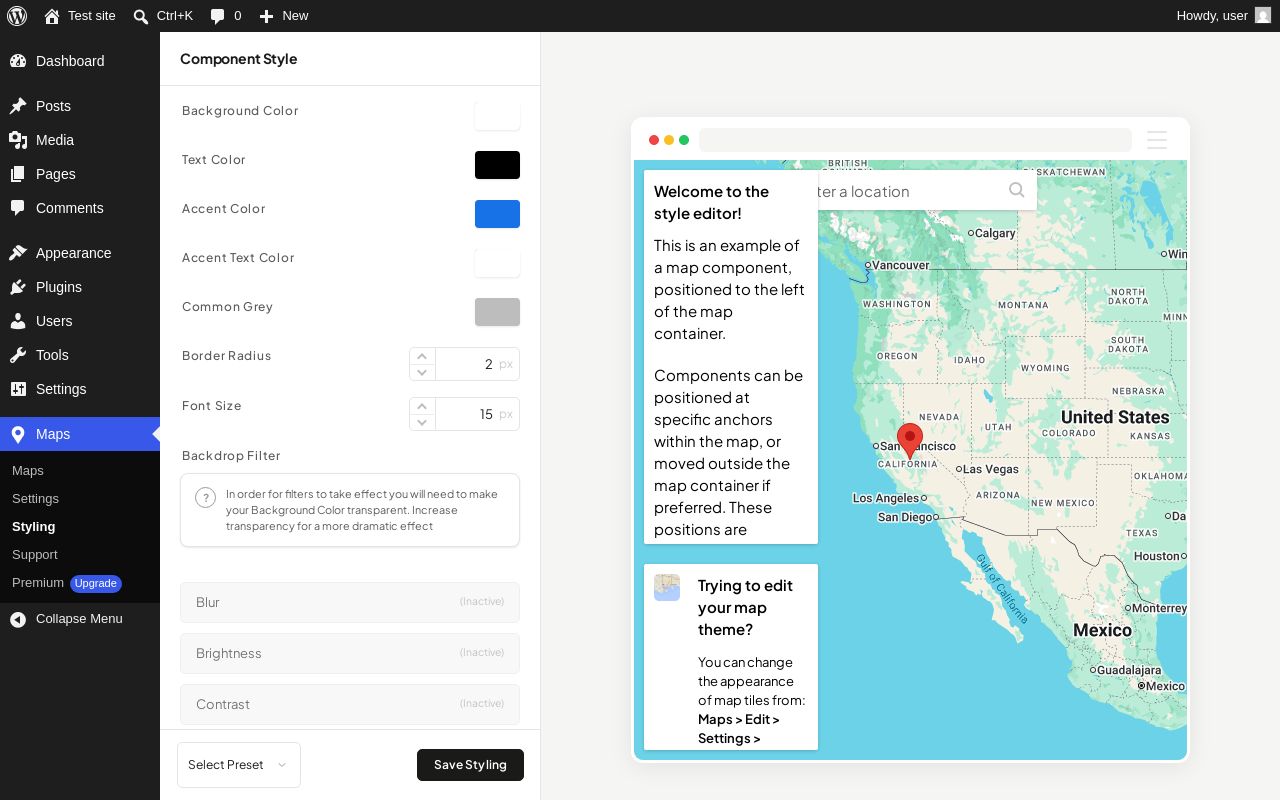1280x800 pixels.
Task: Click the Collapse Menu label
Action: click(x=79, y=619)
